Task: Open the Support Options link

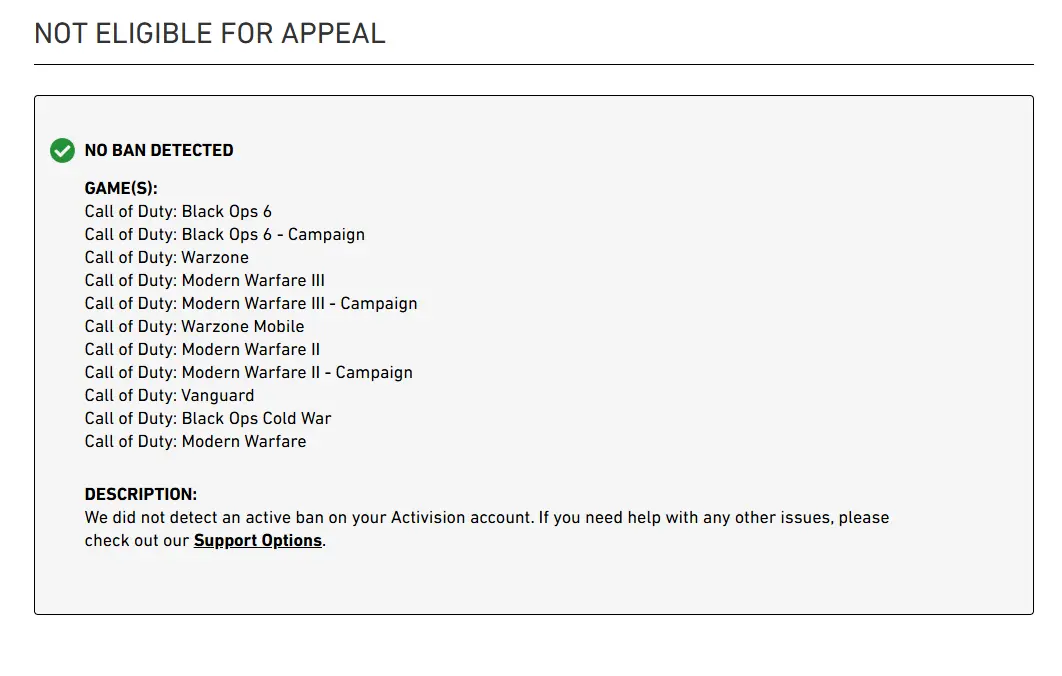Action: coord(258,541)
